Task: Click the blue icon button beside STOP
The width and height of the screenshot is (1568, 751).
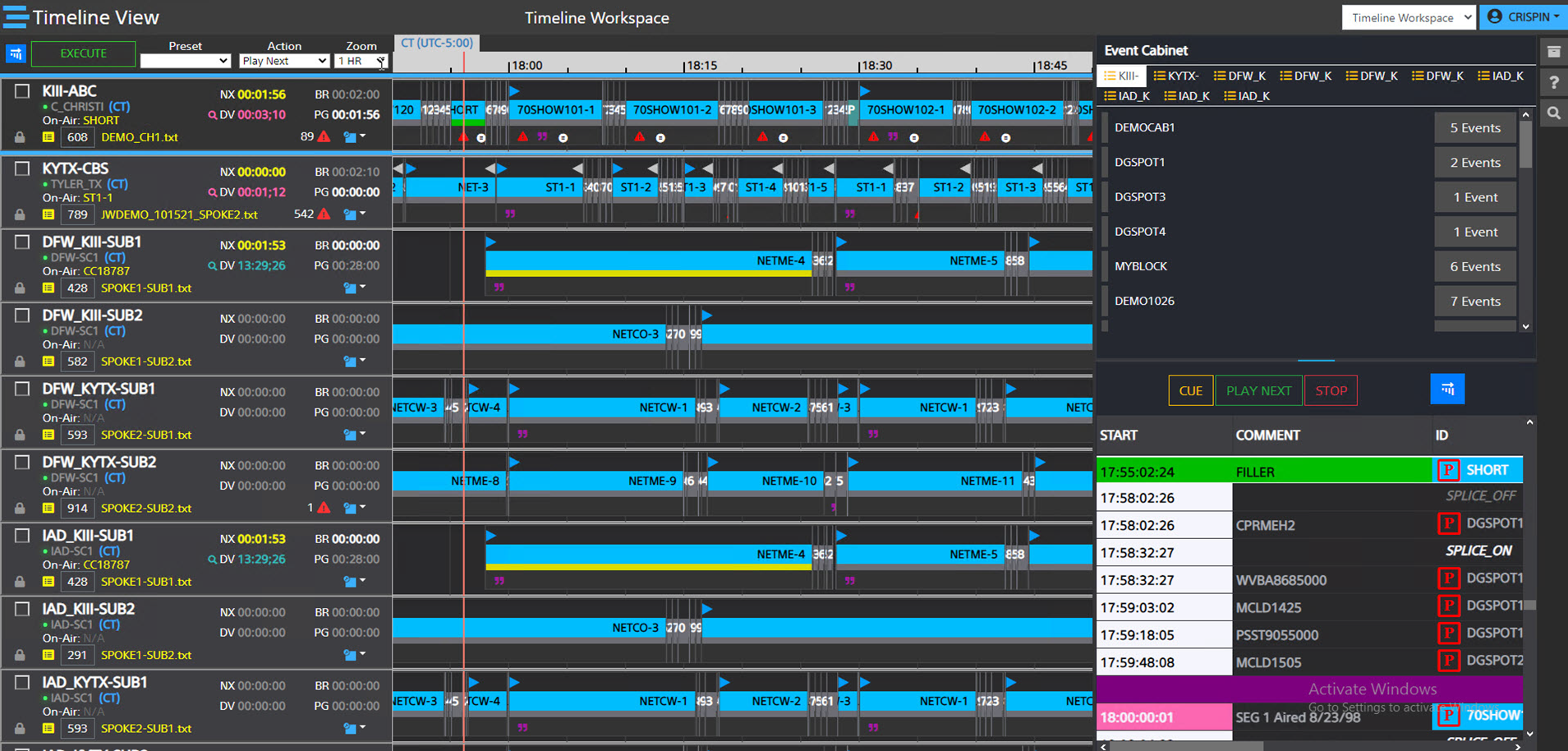Action: coord(1446,389)
